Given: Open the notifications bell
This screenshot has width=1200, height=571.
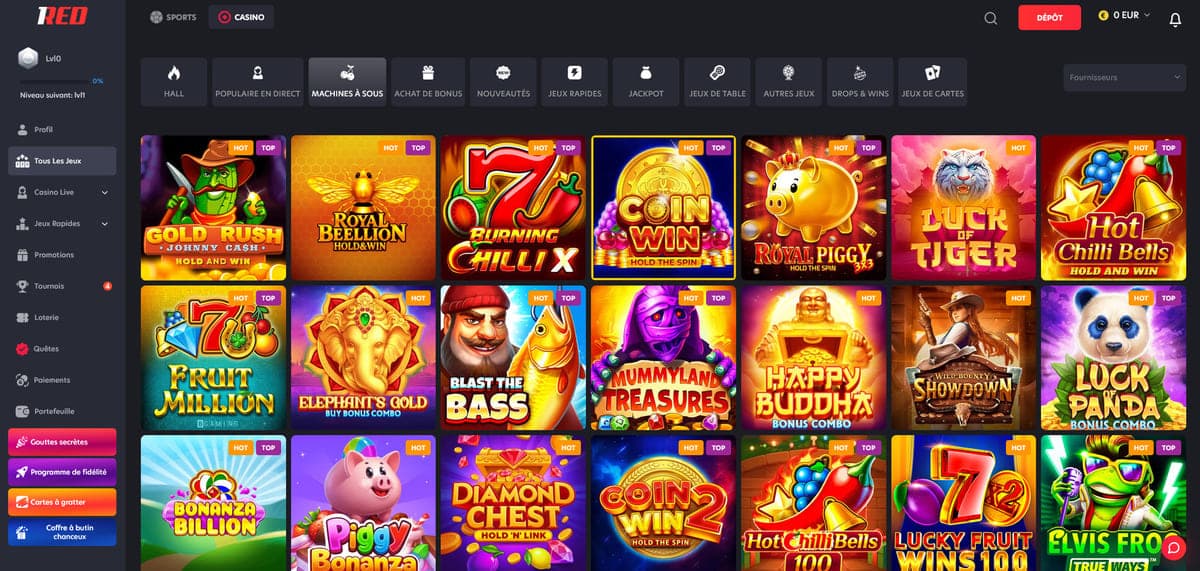Looking at the screenshot, I should (x=1175, y=18).
